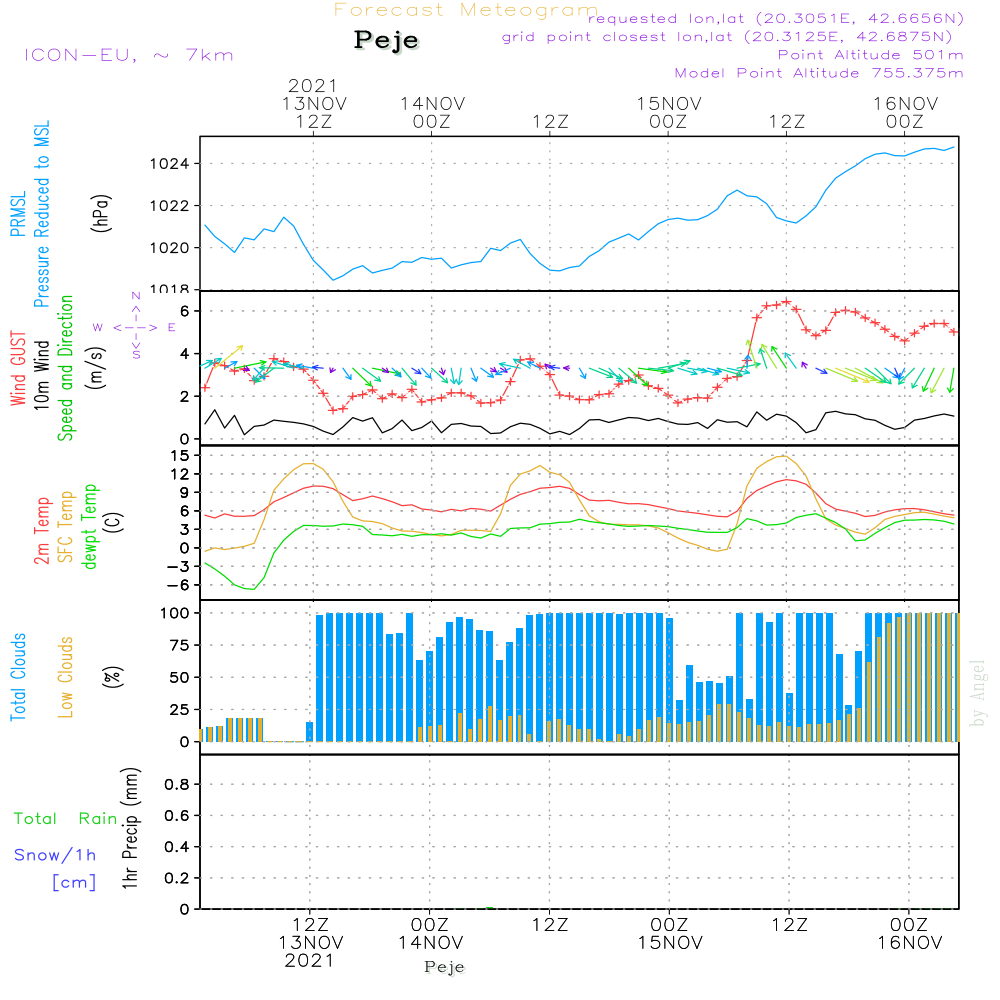Click the "ICON-EU, ~ 7km" model label
The width and height of the screenshot is (1000, 1000).
[x=128, y=55]
